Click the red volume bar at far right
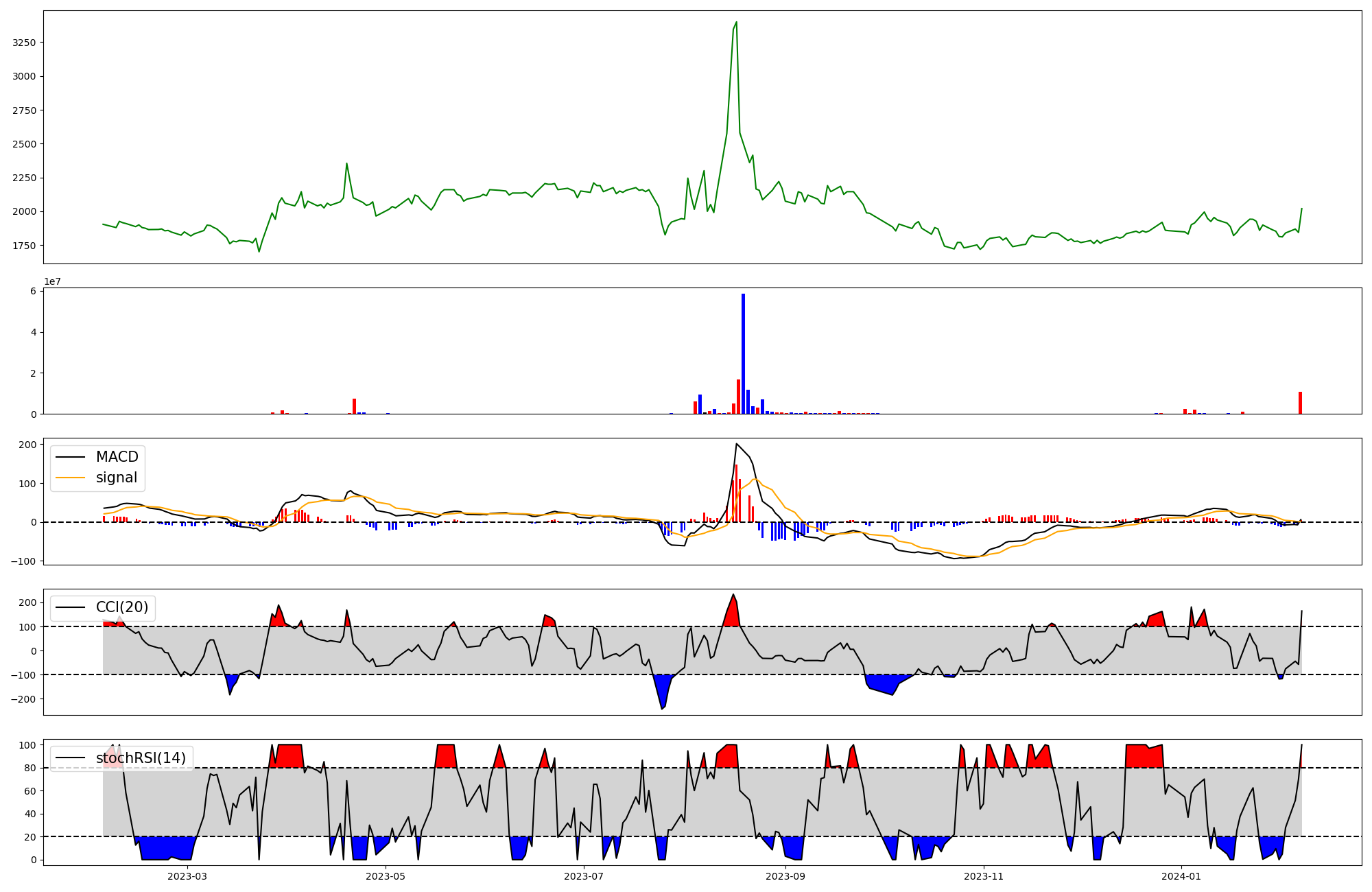The image size is (1372, 892). pos(1300,403)
